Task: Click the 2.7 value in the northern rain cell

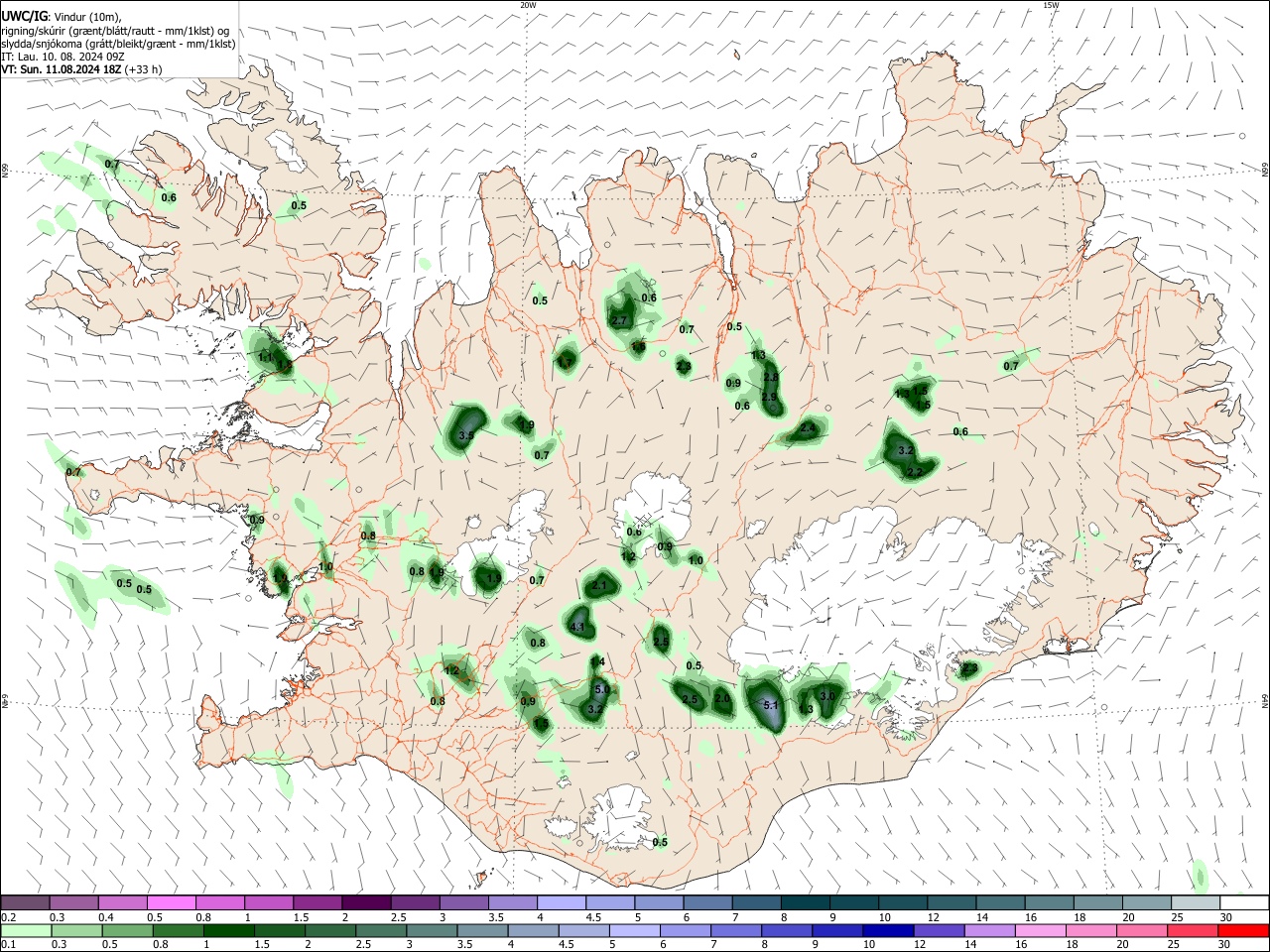Action: click(x=619, y=320)
